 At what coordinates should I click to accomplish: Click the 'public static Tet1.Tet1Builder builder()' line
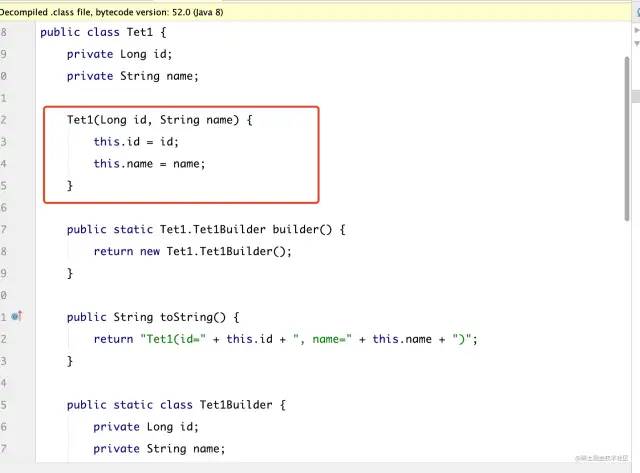coord(206,229)
